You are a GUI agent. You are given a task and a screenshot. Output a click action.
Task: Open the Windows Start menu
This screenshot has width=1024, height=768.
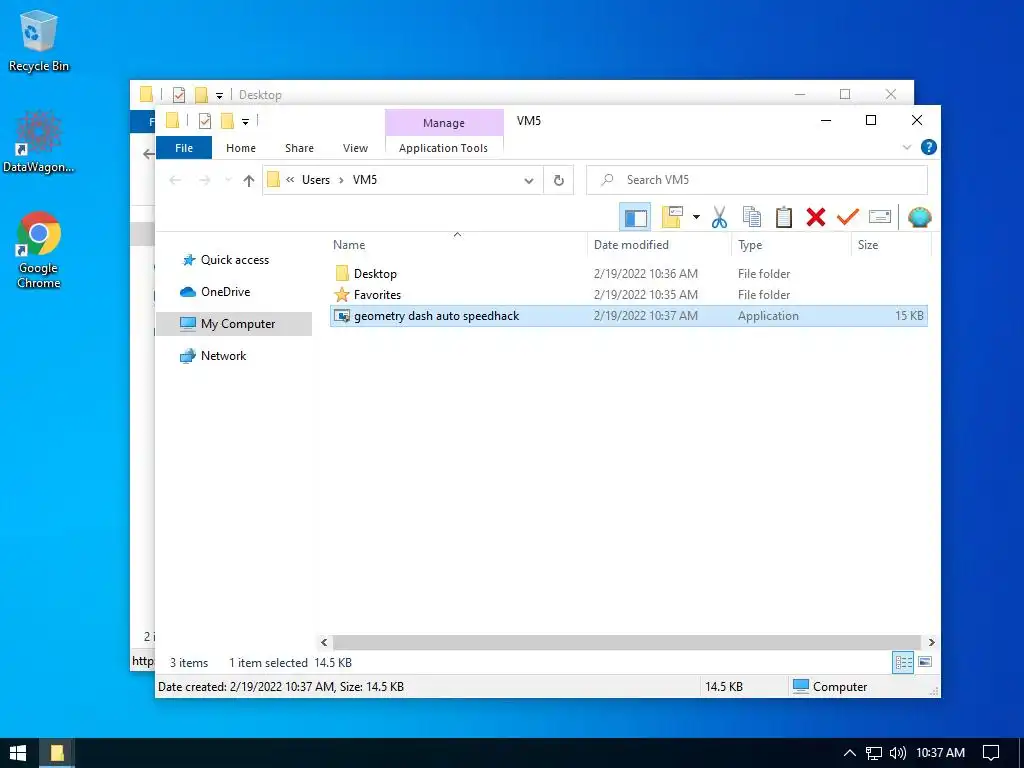18,753
